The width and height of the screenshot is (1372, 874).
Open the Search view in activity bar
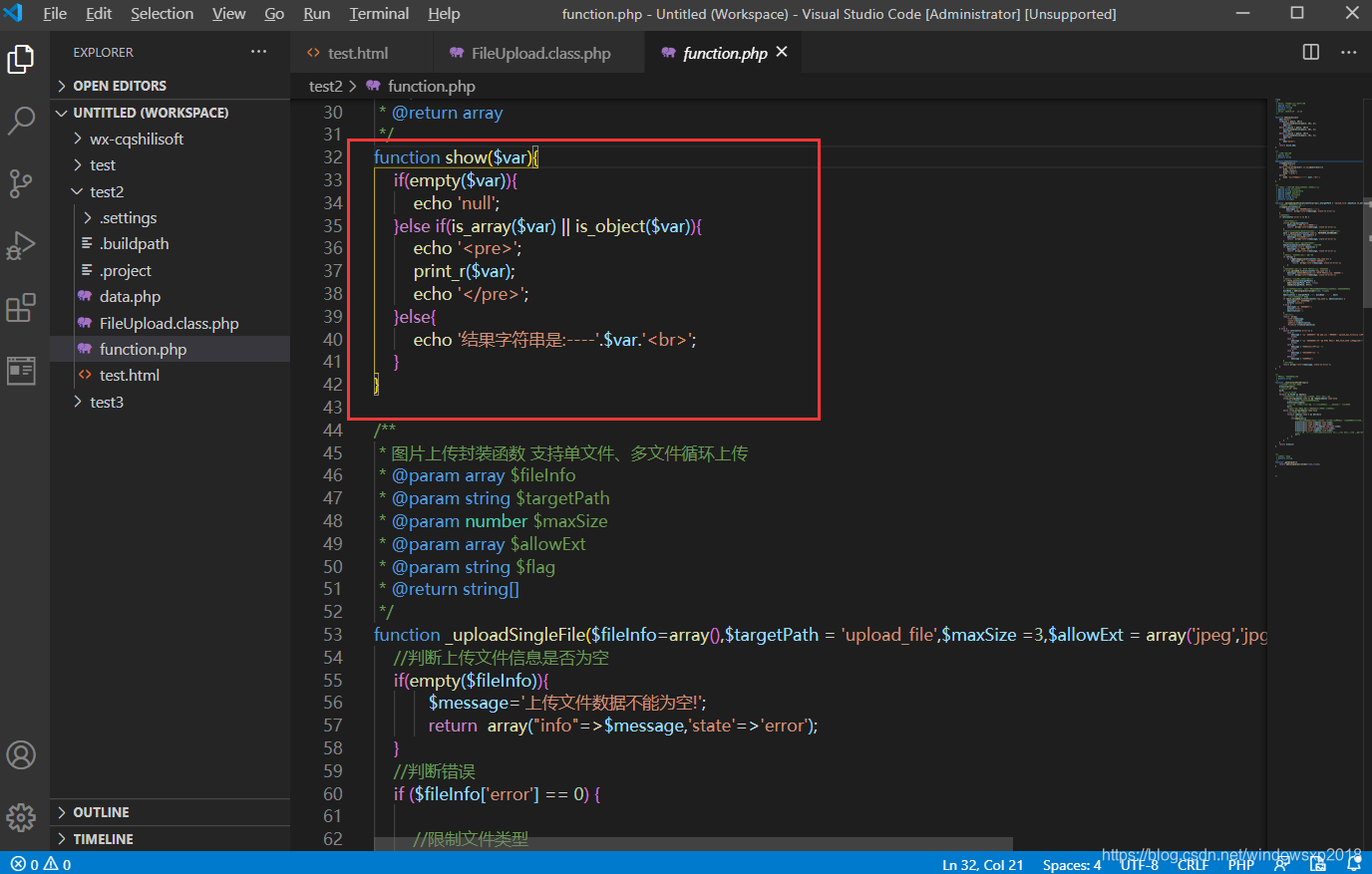coord(21,121)
